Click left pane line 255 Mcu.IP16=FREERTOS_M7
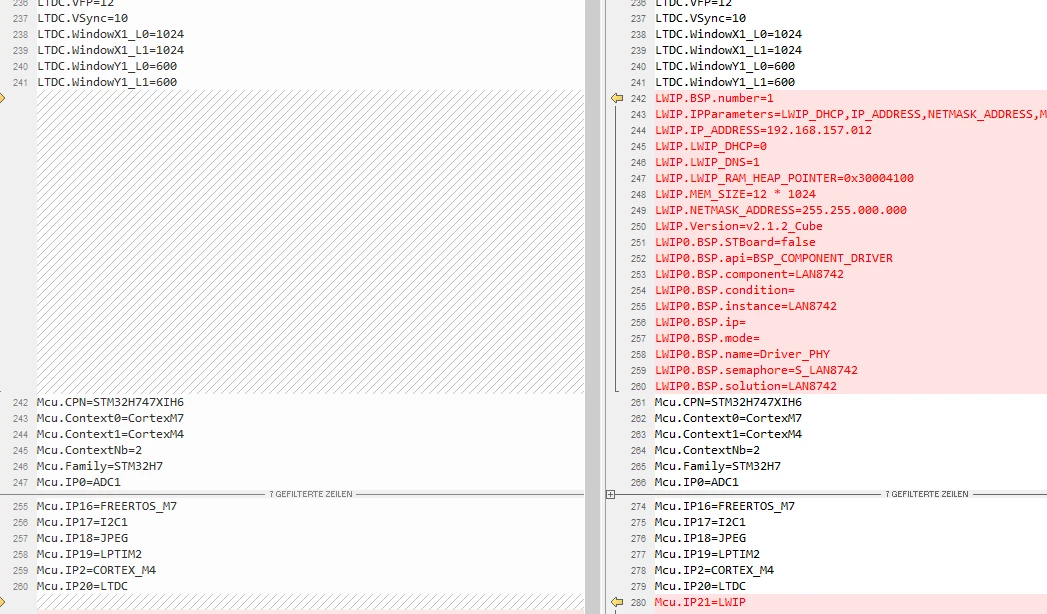This screenshot has height=614, width=1047. (107, 507)
